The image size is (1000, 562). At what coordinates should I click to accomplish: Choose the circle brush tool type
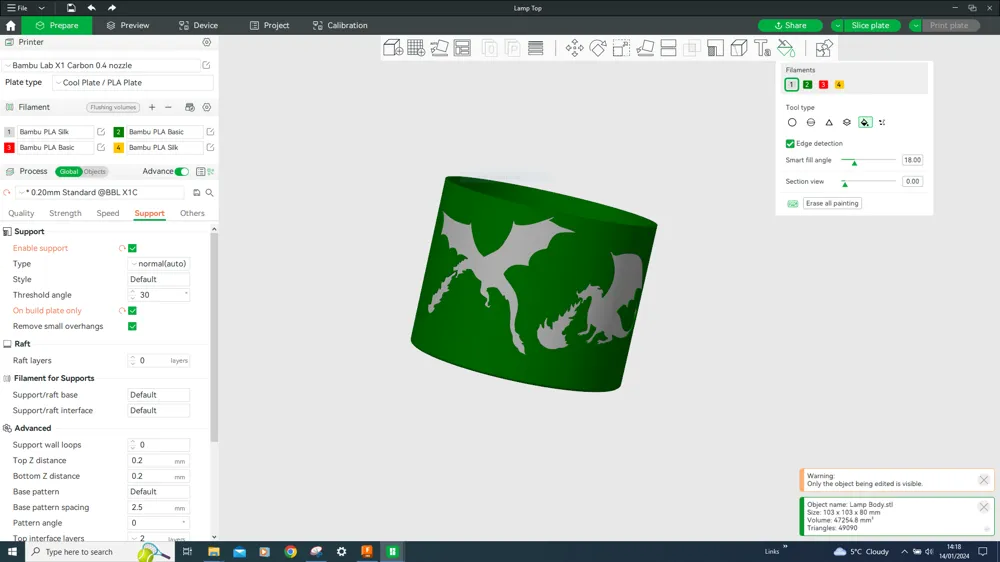[x=792, y=122]
